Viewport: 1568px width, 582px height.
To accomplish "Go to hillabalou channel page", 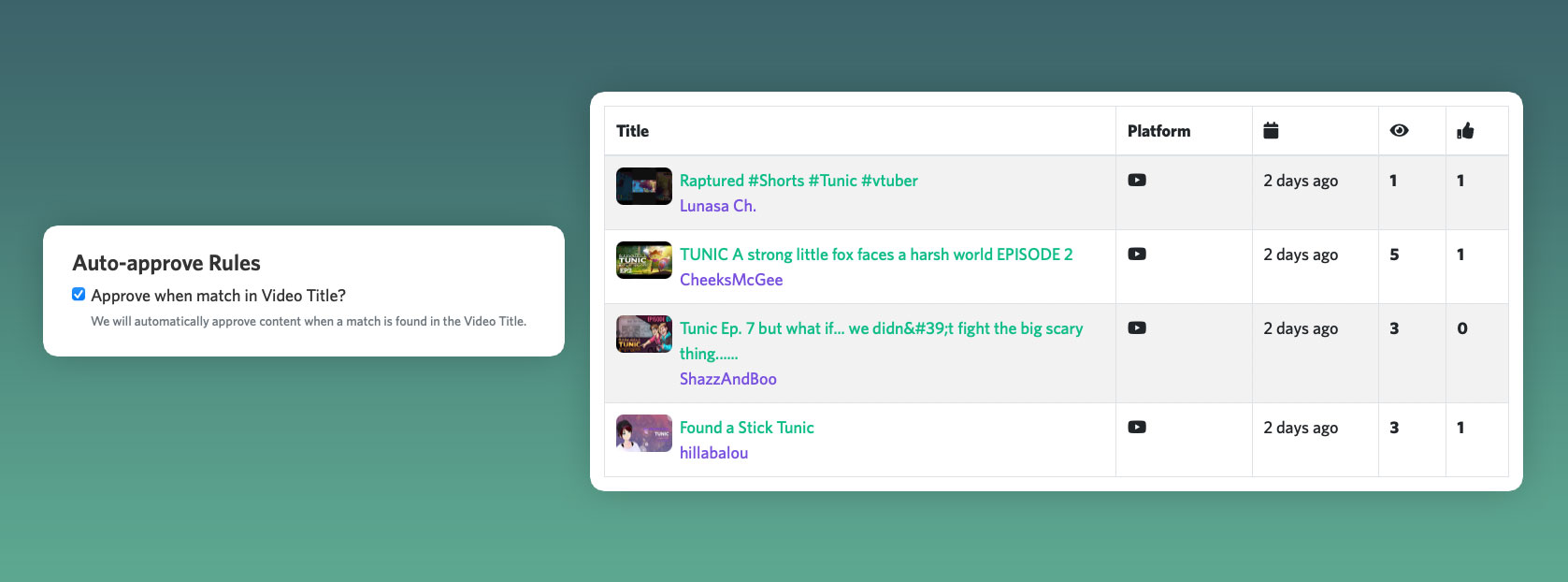I will (713, 453).
